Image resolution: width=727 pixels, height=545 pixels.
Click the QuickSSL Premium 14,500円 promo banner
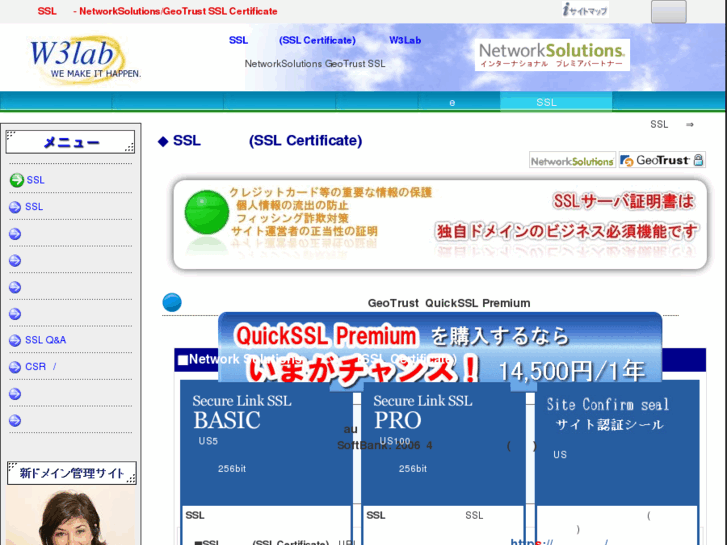click(440, 348)
